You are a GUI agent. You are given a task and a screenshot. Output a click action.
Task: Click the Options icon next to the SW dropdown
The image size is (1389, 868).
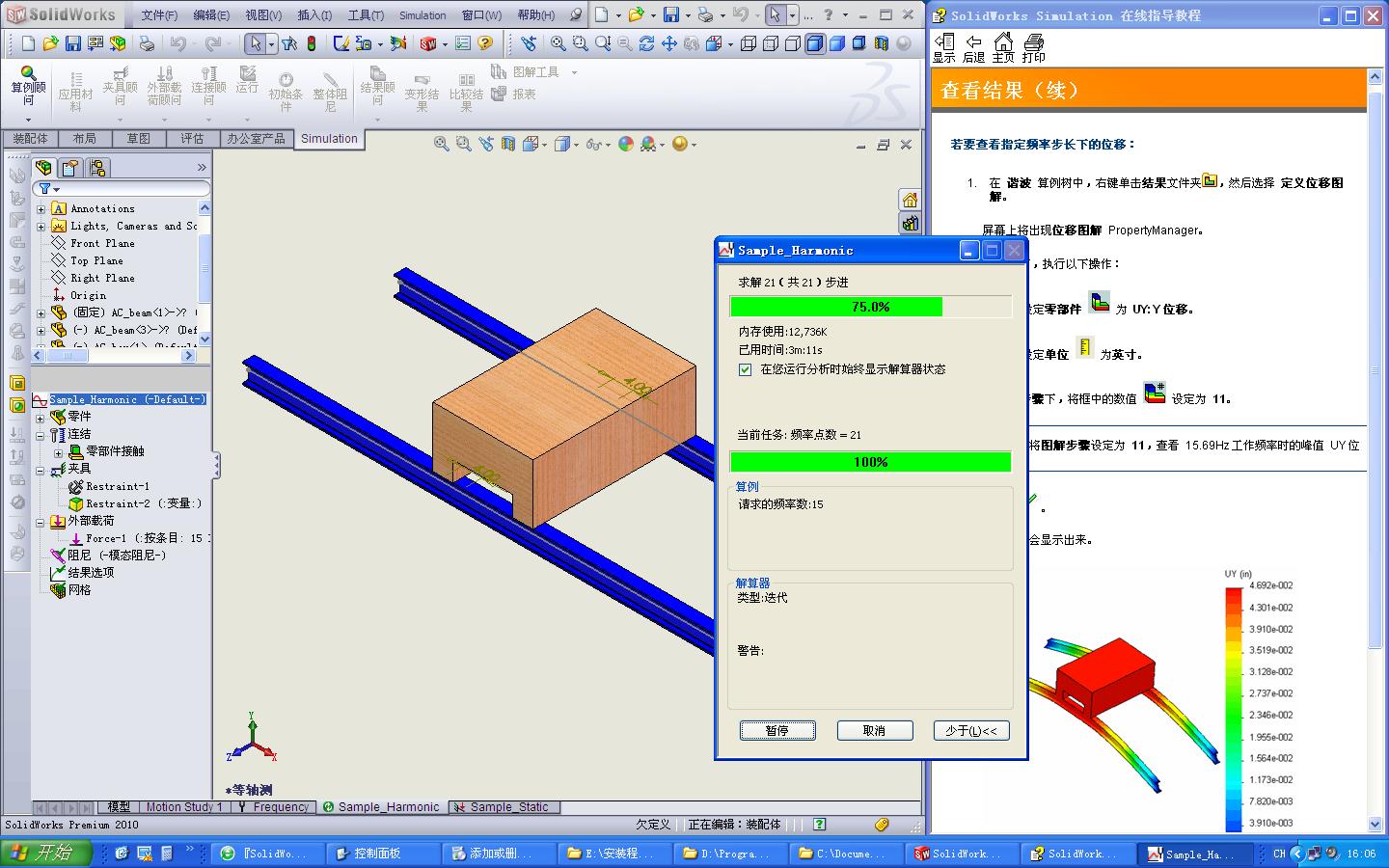coord(463,43)
